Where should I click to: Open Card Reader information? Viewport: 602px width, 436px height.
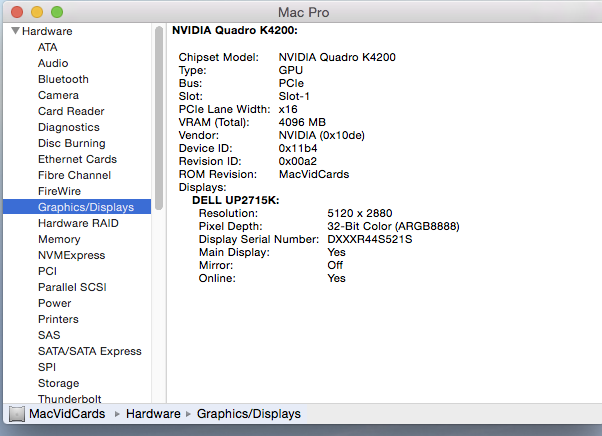[x=71, y=111]
